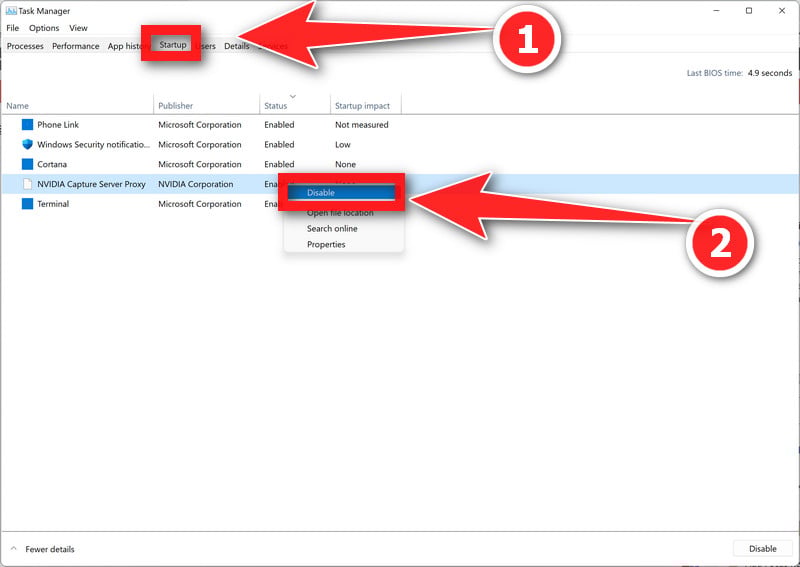Screen dimensions: 800x567
Task: Switch to the Performance tab
Action: pyautogui.click(x=76, y=46)
